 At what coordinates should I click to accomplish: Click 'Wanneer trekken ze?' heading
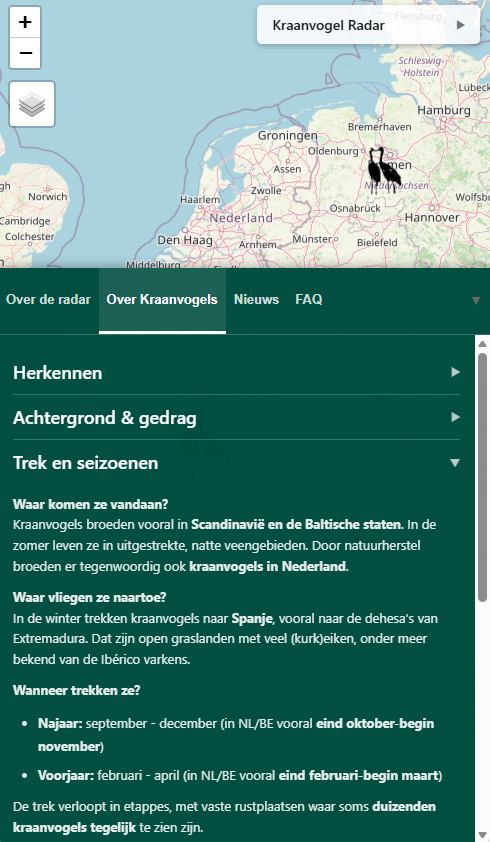[x=76, y=690]
